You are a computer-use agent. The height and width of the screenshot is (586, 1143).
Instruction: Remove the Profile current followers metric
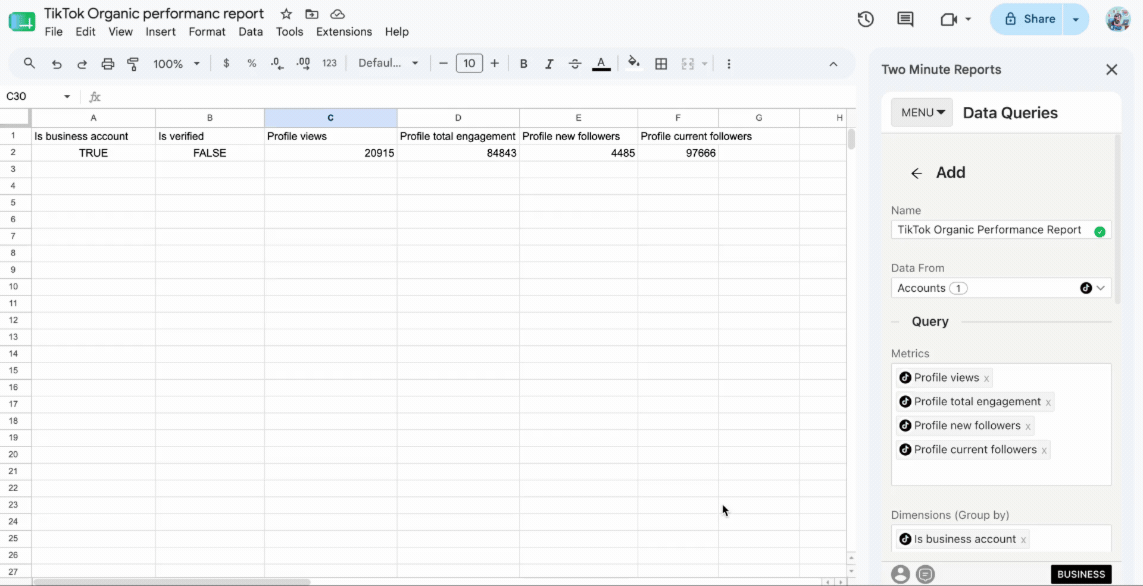pos(1044,451)
